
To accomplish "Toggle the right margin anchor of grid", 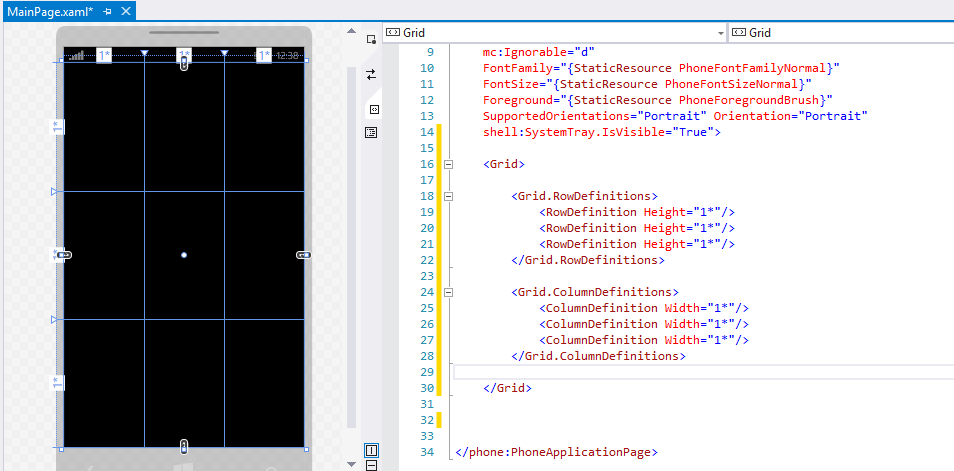I will pyautogui.click(x=303, y=256).
